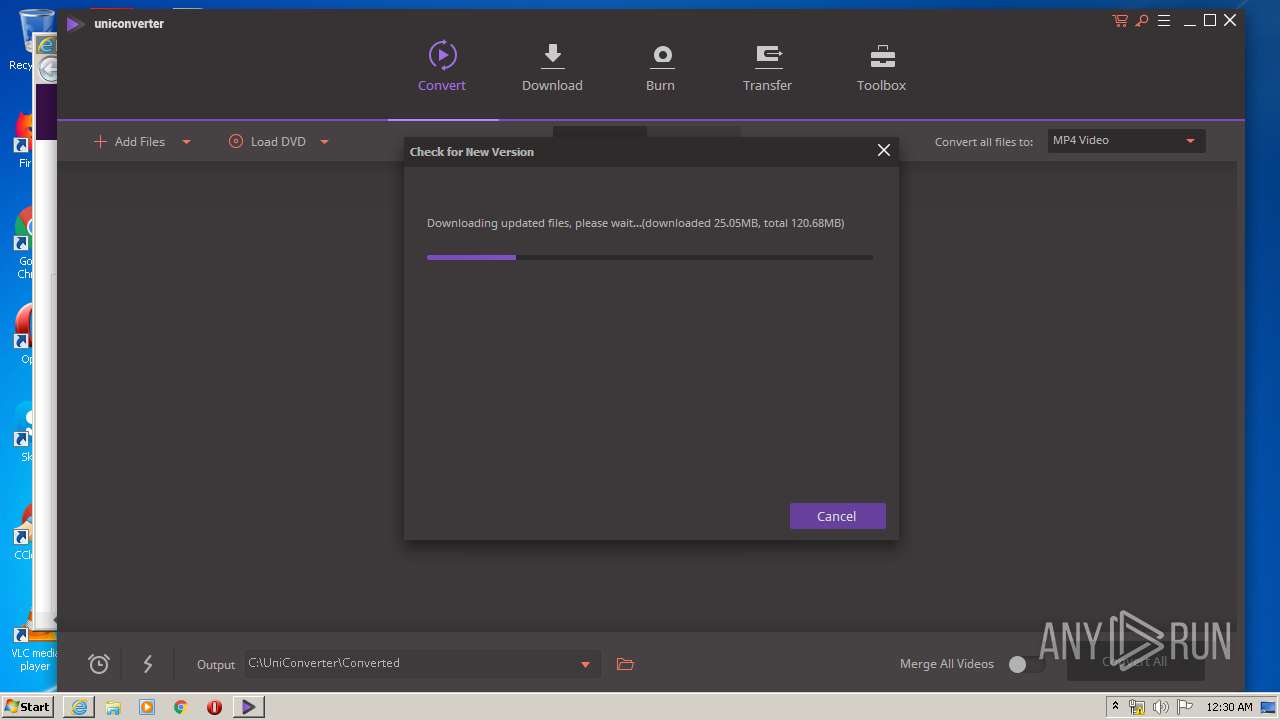
Task: Click Load DVD button
Action: [267, 142]
